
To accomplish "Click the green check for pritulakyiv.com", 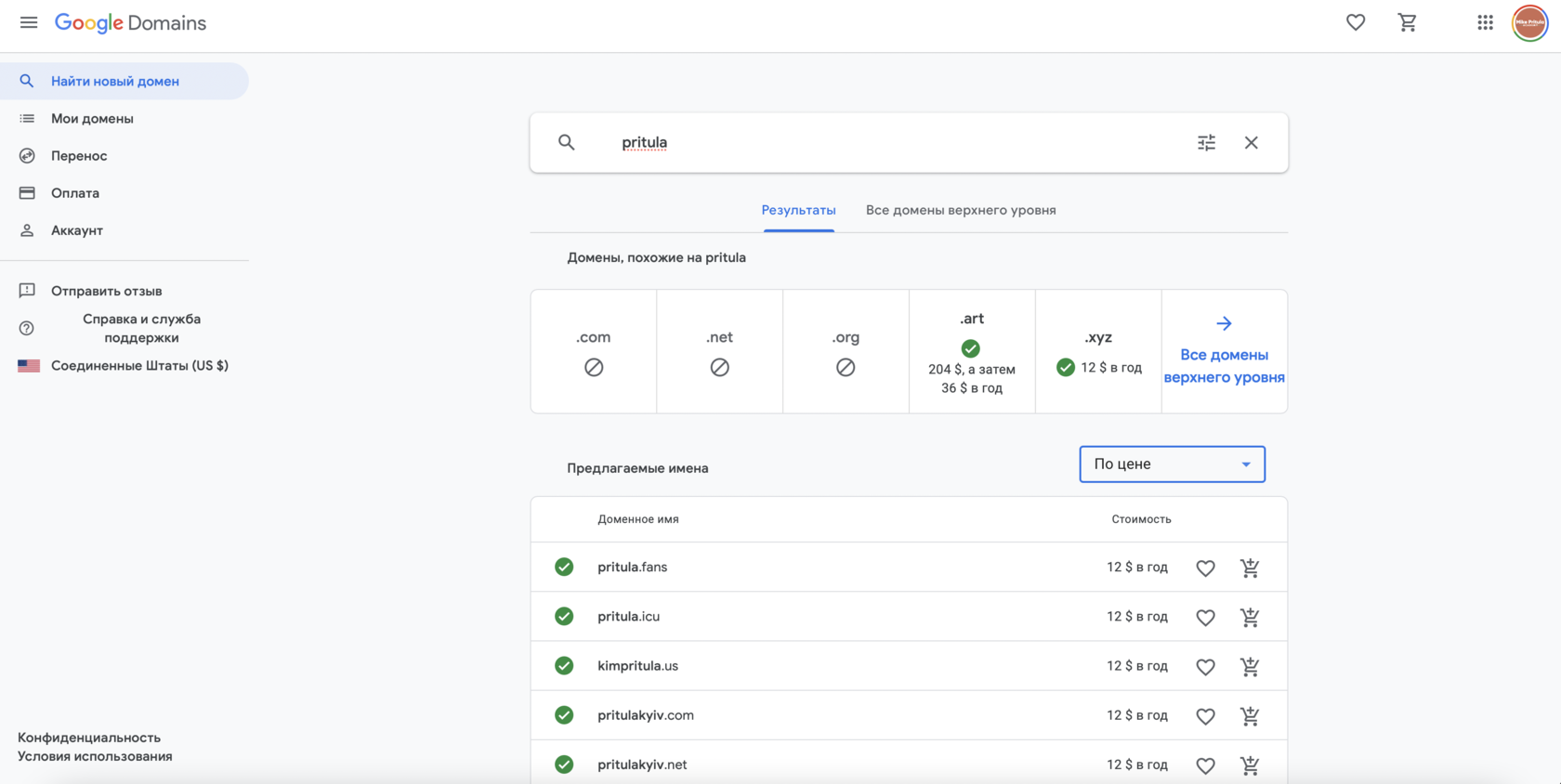I will [x=564, y=714].
